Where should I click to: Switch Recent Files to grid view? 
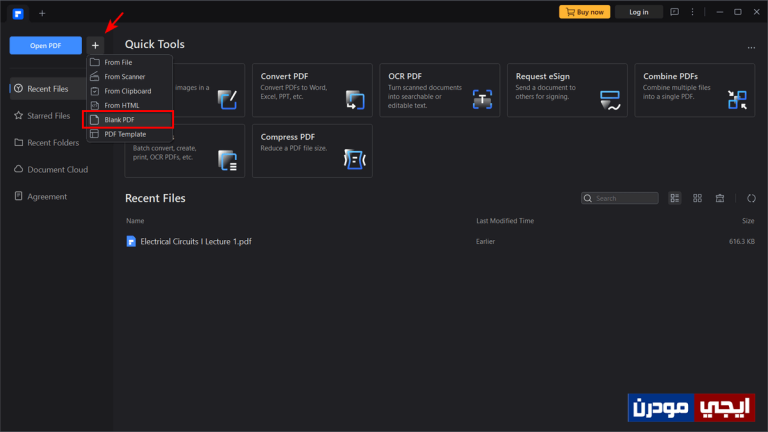tap(697, 198)
